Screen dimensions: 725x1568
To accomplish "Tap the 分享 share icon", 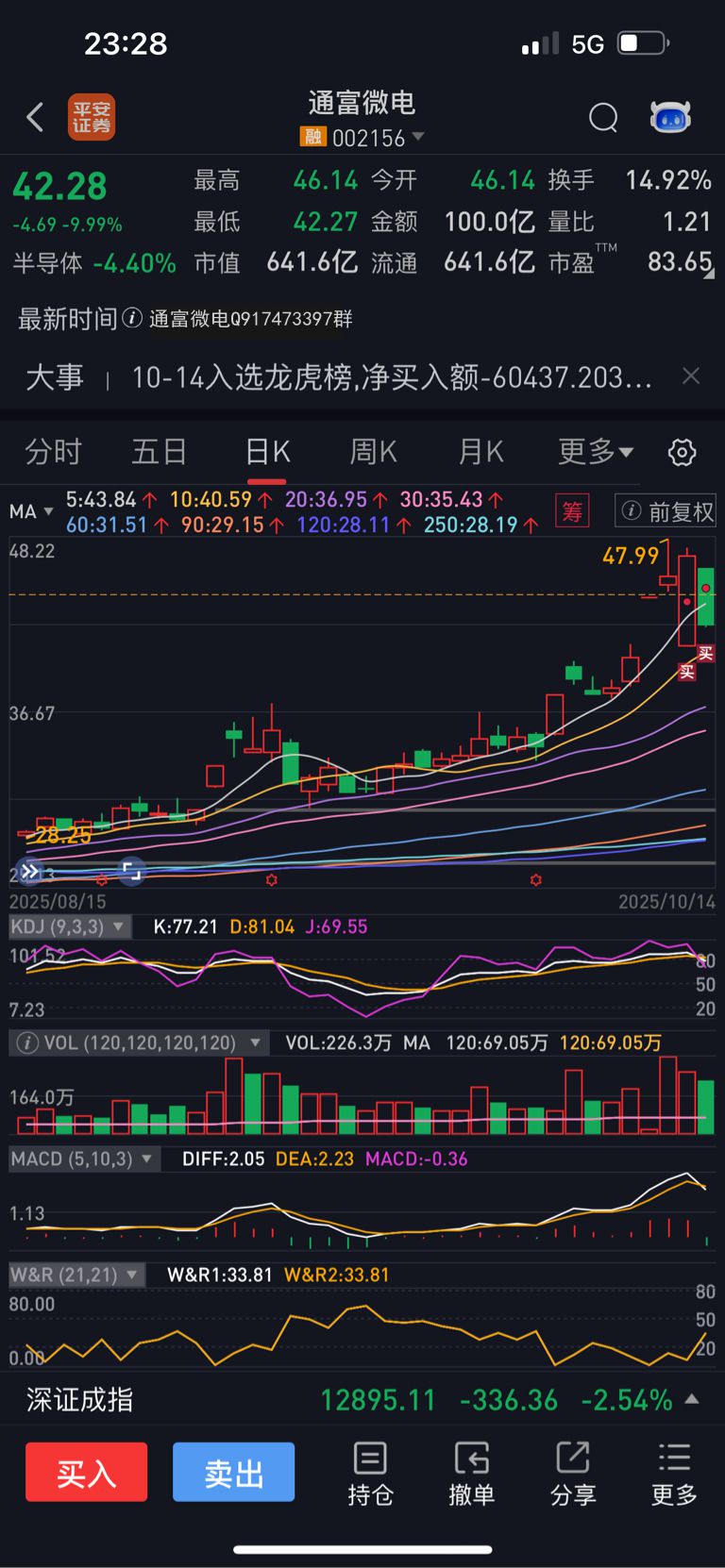I will pyautogui.click(x=573, y=1474).
